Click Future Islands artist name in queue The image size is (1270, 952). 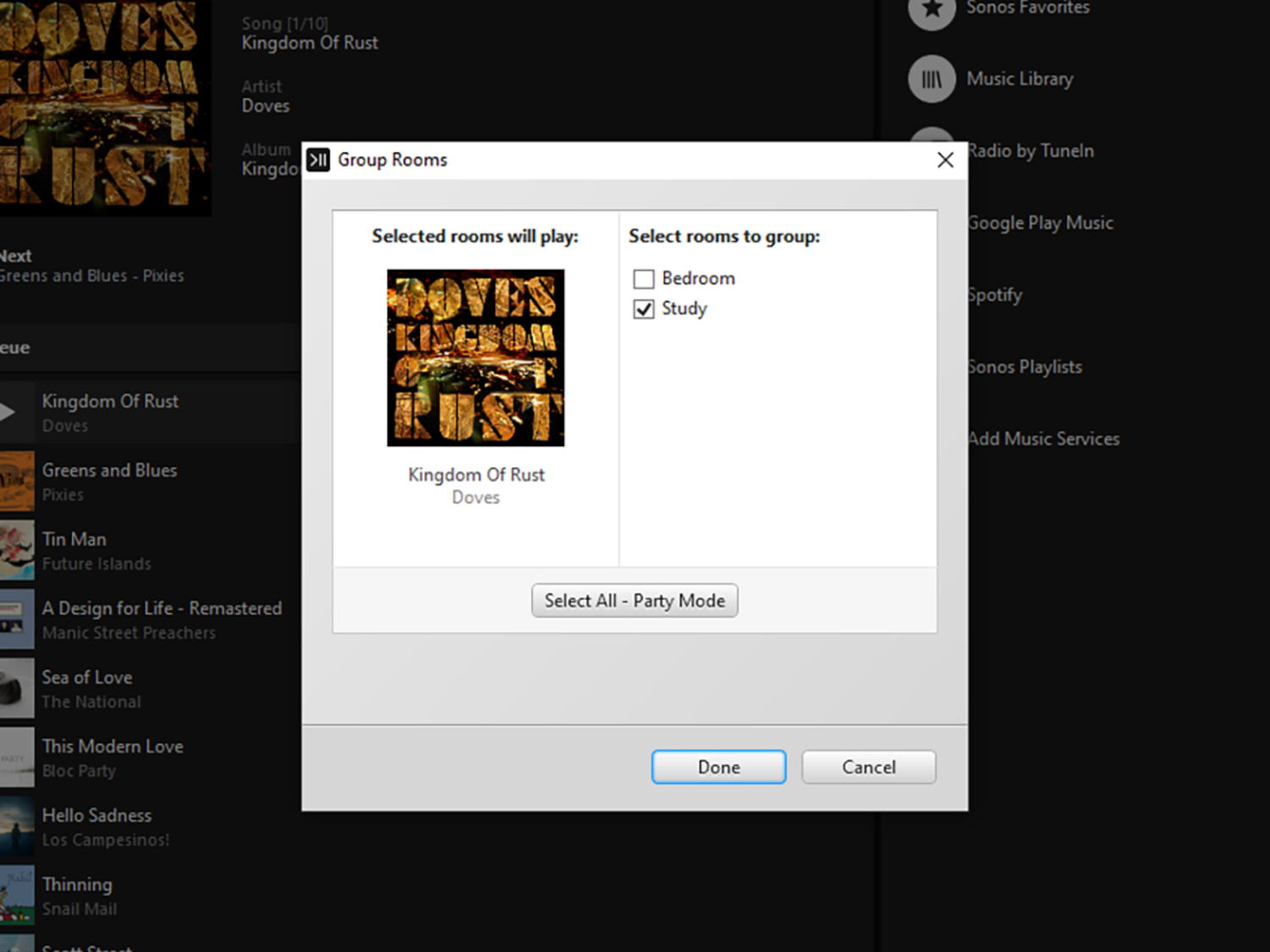[97, 564]
